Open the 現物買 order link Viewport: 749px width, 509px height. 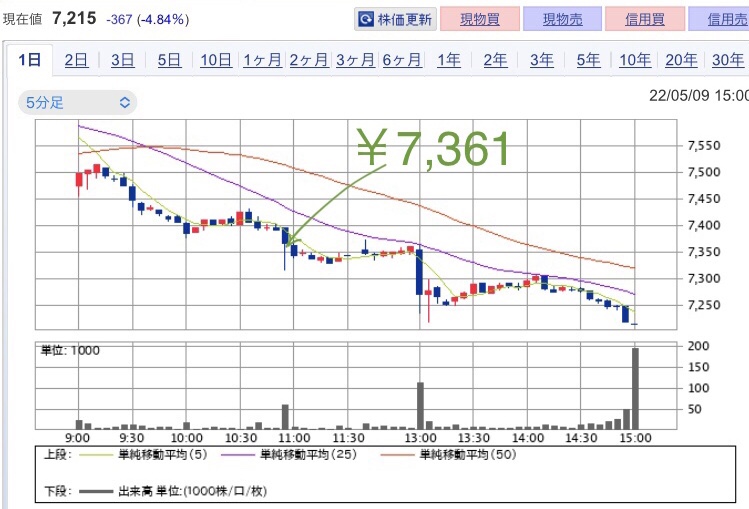tap(480, 19)
